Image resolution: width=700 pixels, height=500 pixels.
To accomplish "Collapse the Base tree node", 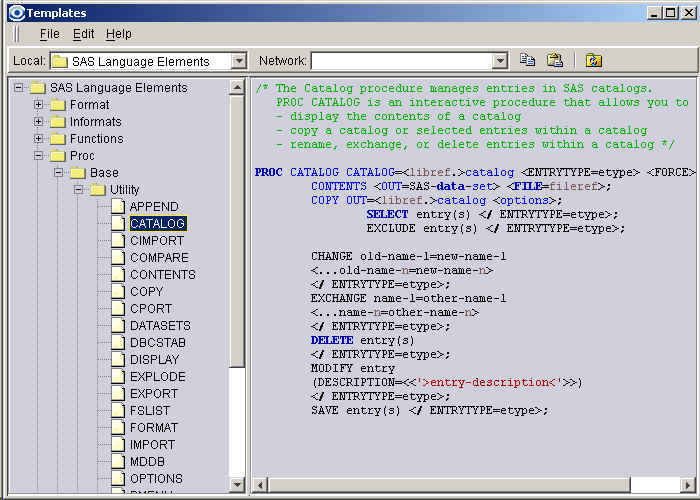I will [58, 172].
